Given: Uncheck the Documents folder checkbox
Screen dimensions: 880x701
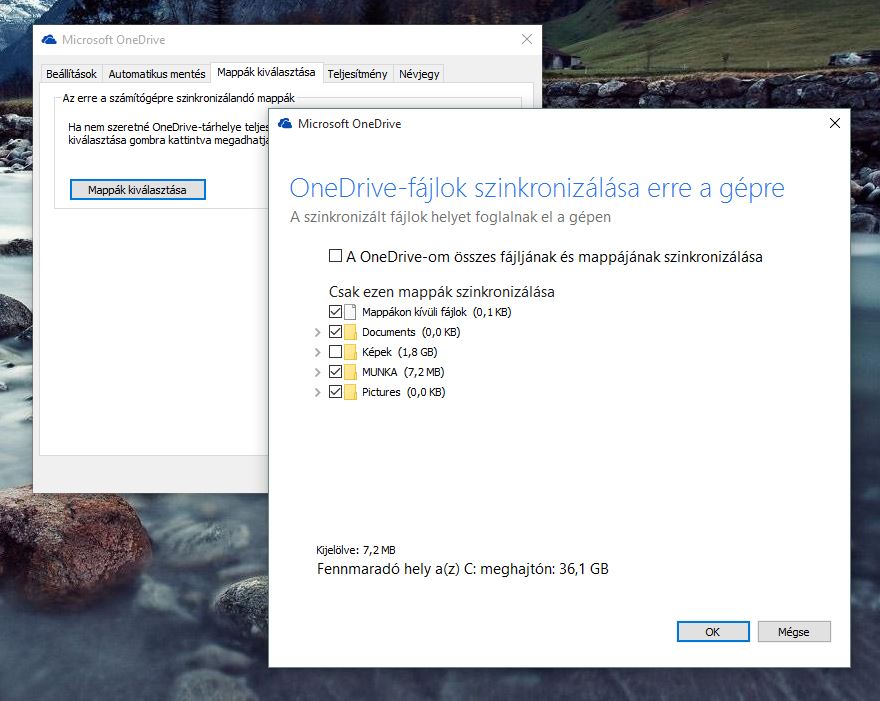Looking at the screenshot, I should pos(335,332).
